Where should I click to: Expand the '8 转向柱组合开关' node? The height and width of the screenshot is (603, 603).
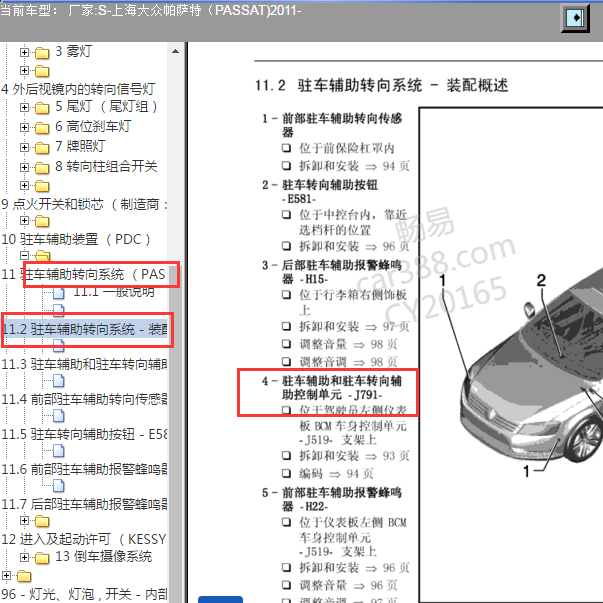(24, 167)
